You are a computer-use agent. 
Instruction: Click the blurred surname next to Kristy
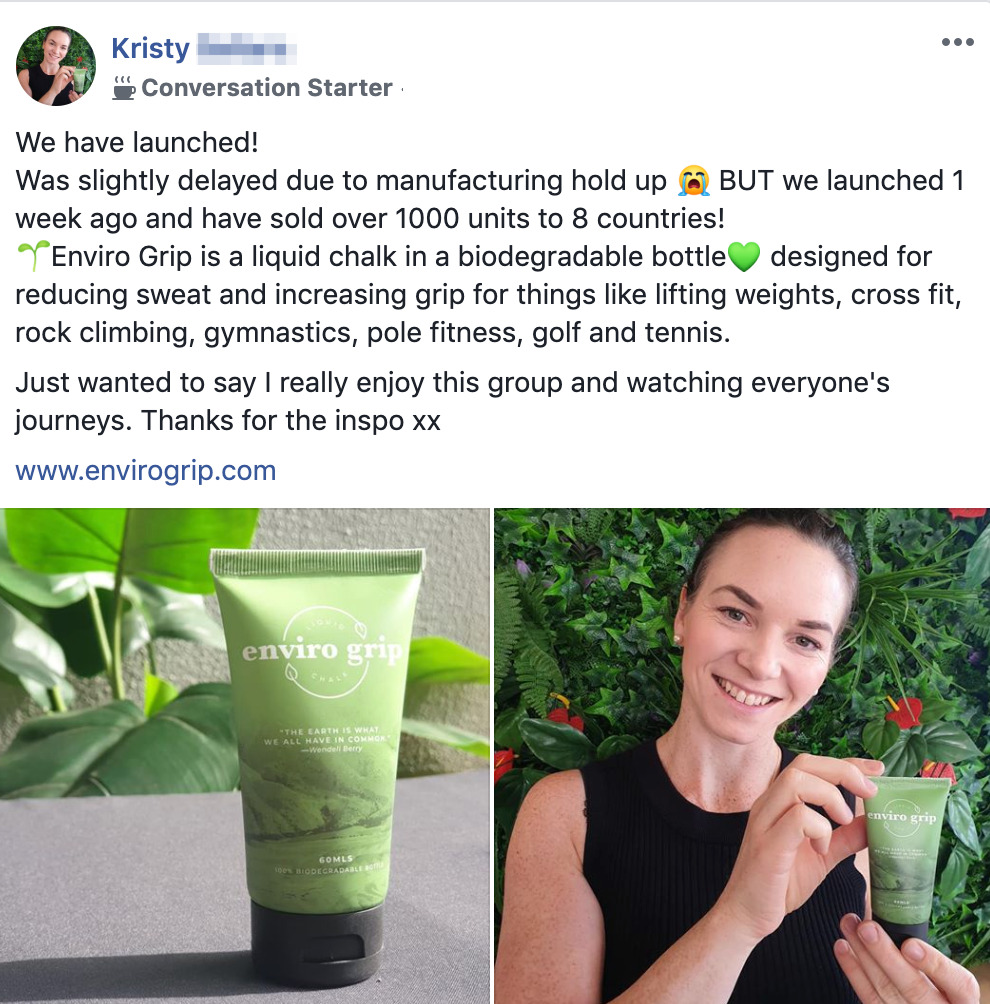247,49
